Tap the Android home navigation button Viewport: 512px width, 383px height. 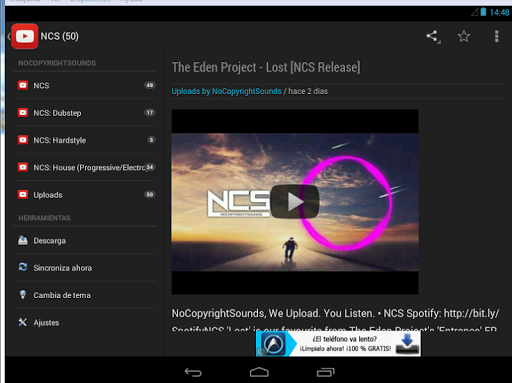pyautogui.click(x=259, y=372)
